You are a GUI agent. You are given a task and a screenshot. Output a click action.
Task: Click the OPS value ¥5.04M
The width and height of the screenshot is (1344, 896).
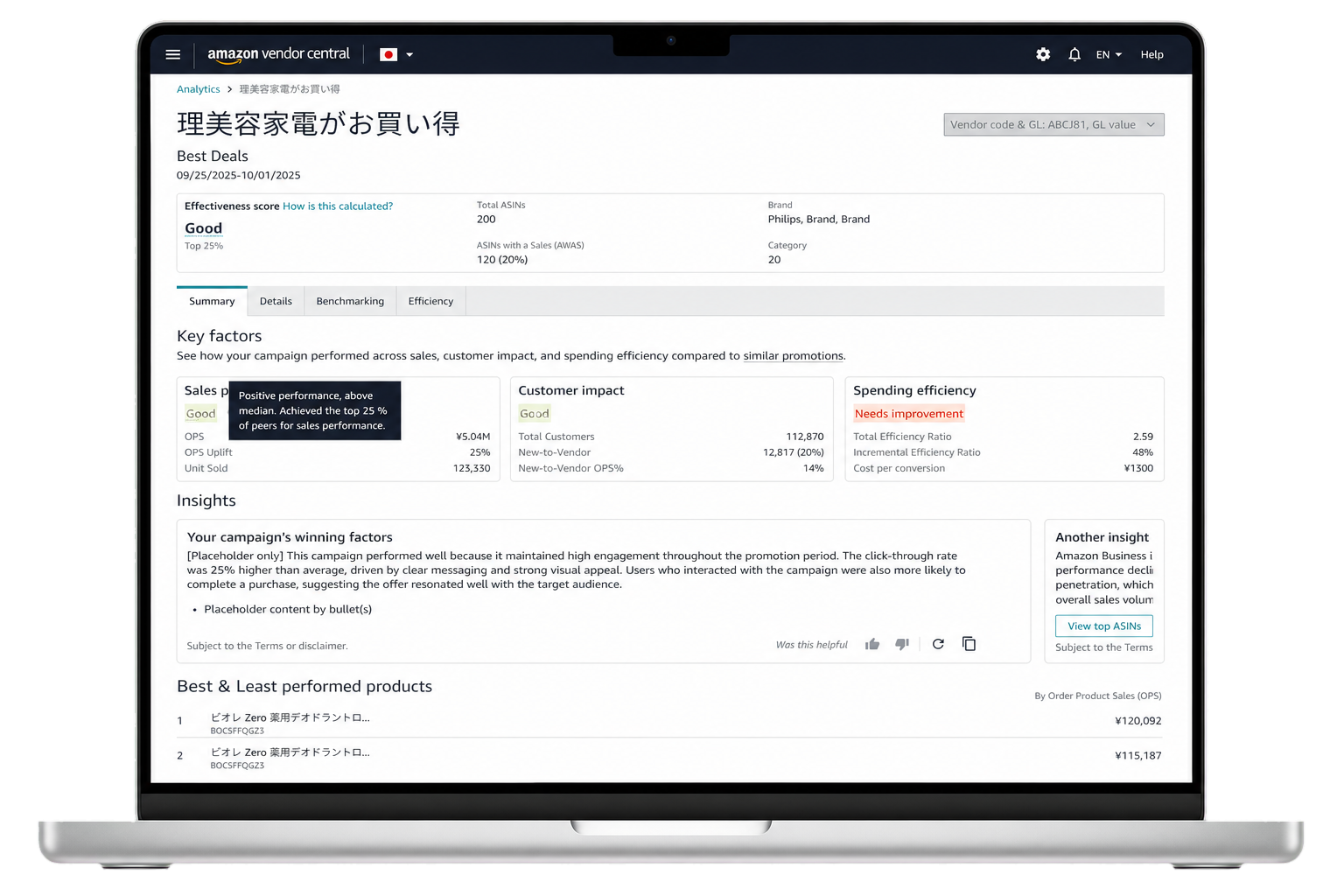coord(472,437)
